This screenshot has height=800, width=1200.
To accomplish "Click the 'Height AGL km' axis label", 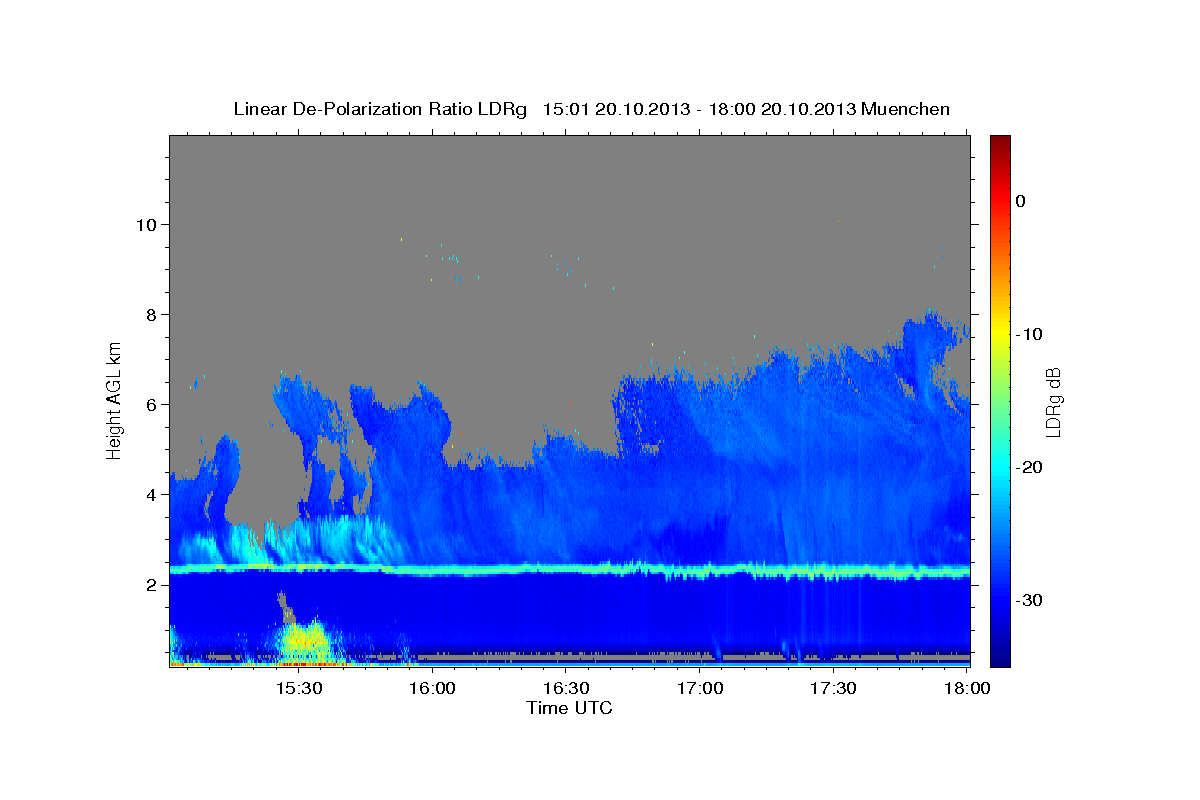I will pos(115,401).
